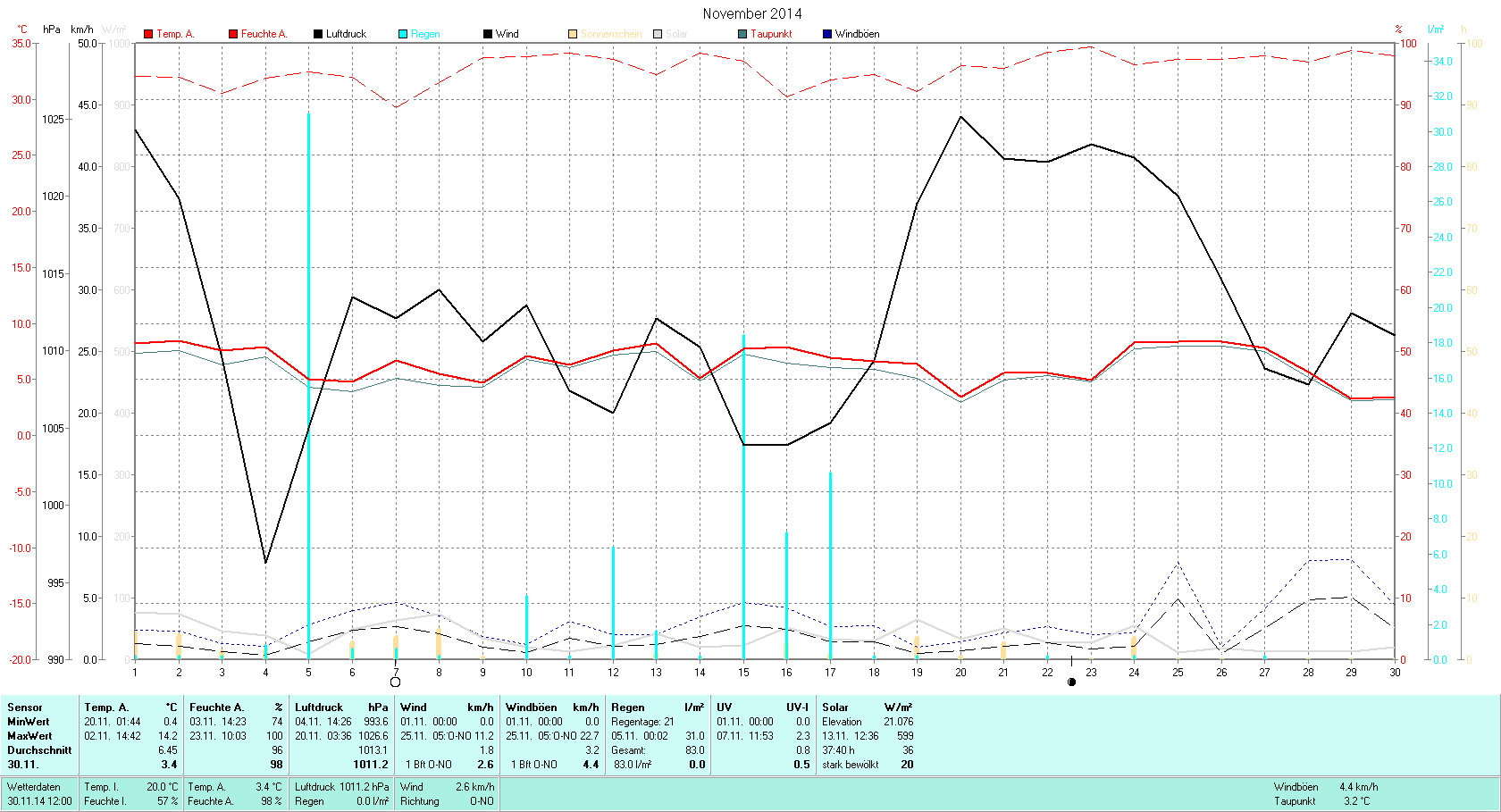Click the cyan rain bar on day 17
The height and width of the screenshot is (812, 1501).
point(830,565)
